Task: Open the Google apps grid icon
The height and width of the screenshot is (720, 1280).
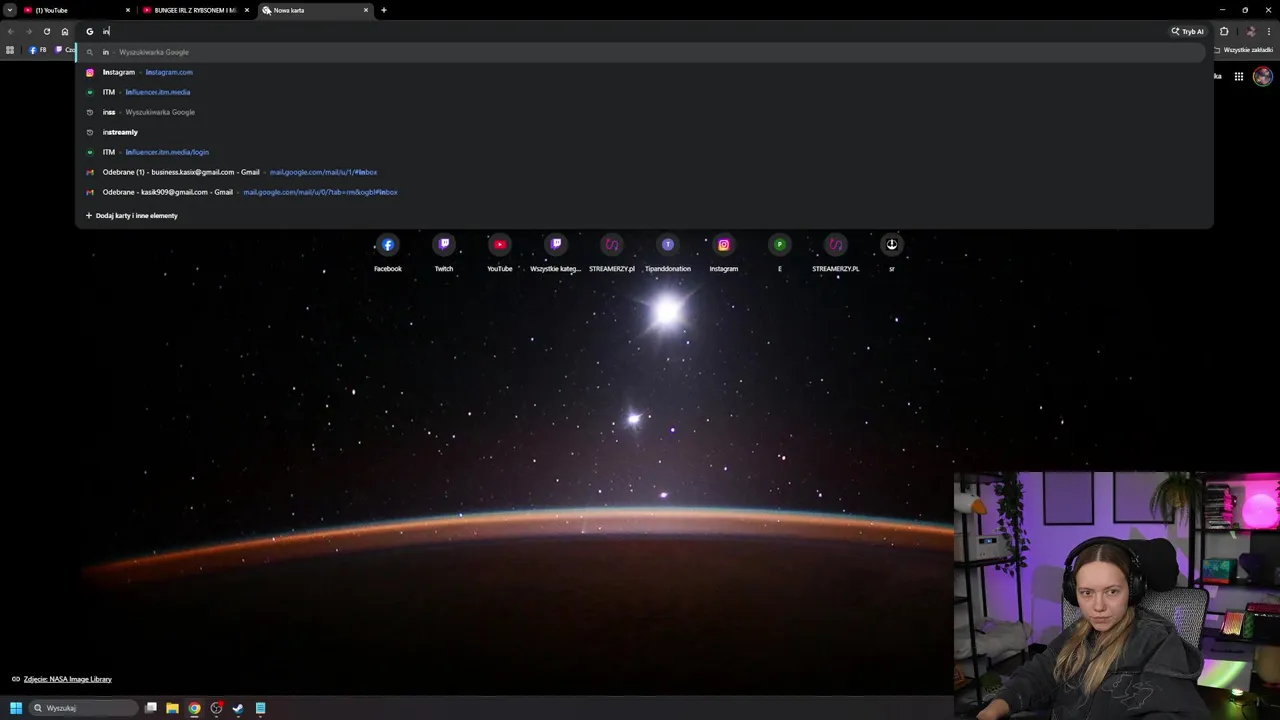Action: pyautogui.click(x=1238, y=76)
